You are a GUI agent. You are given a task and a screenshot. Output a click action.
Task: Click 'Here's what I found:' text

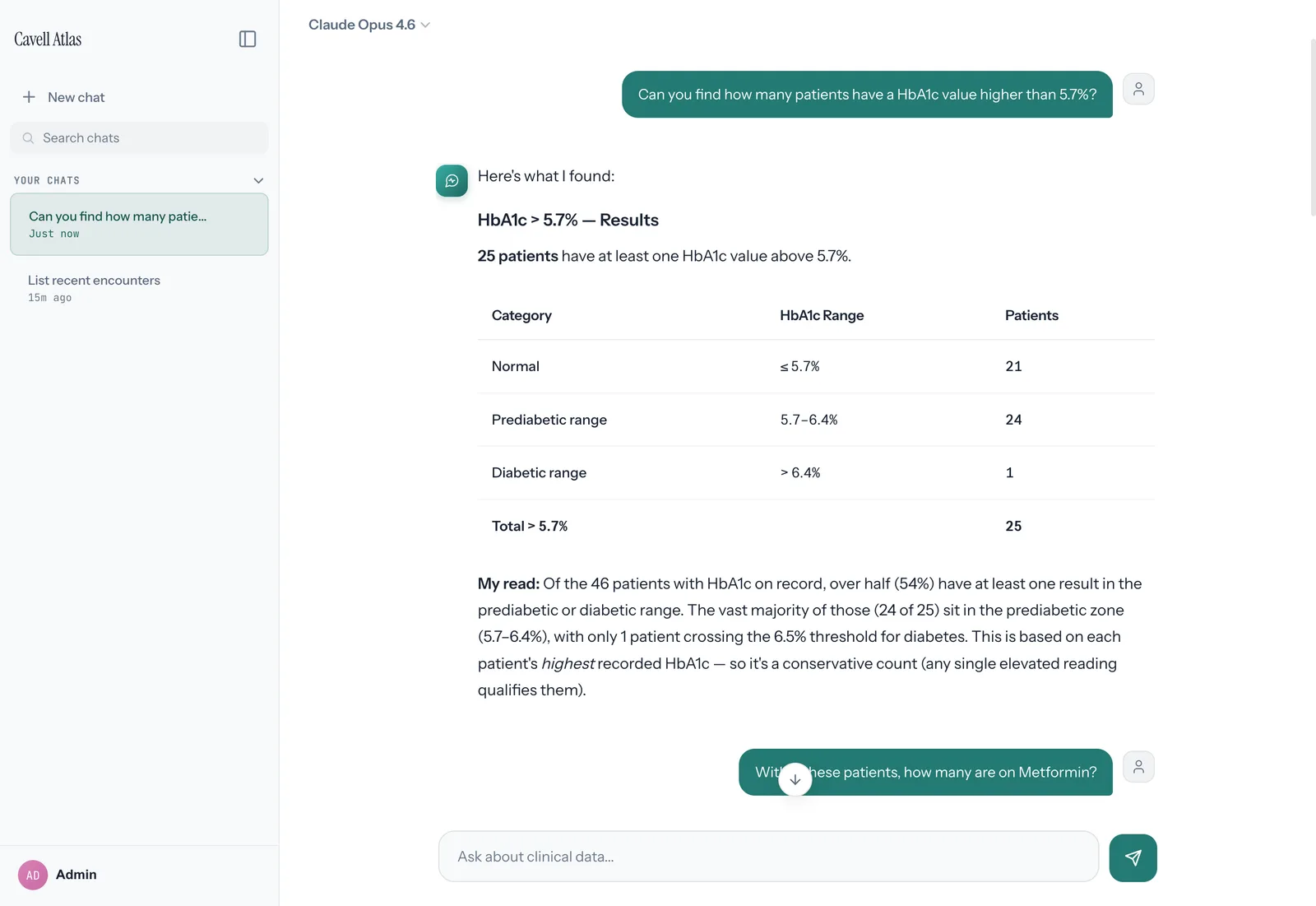(x=546, y=176)
